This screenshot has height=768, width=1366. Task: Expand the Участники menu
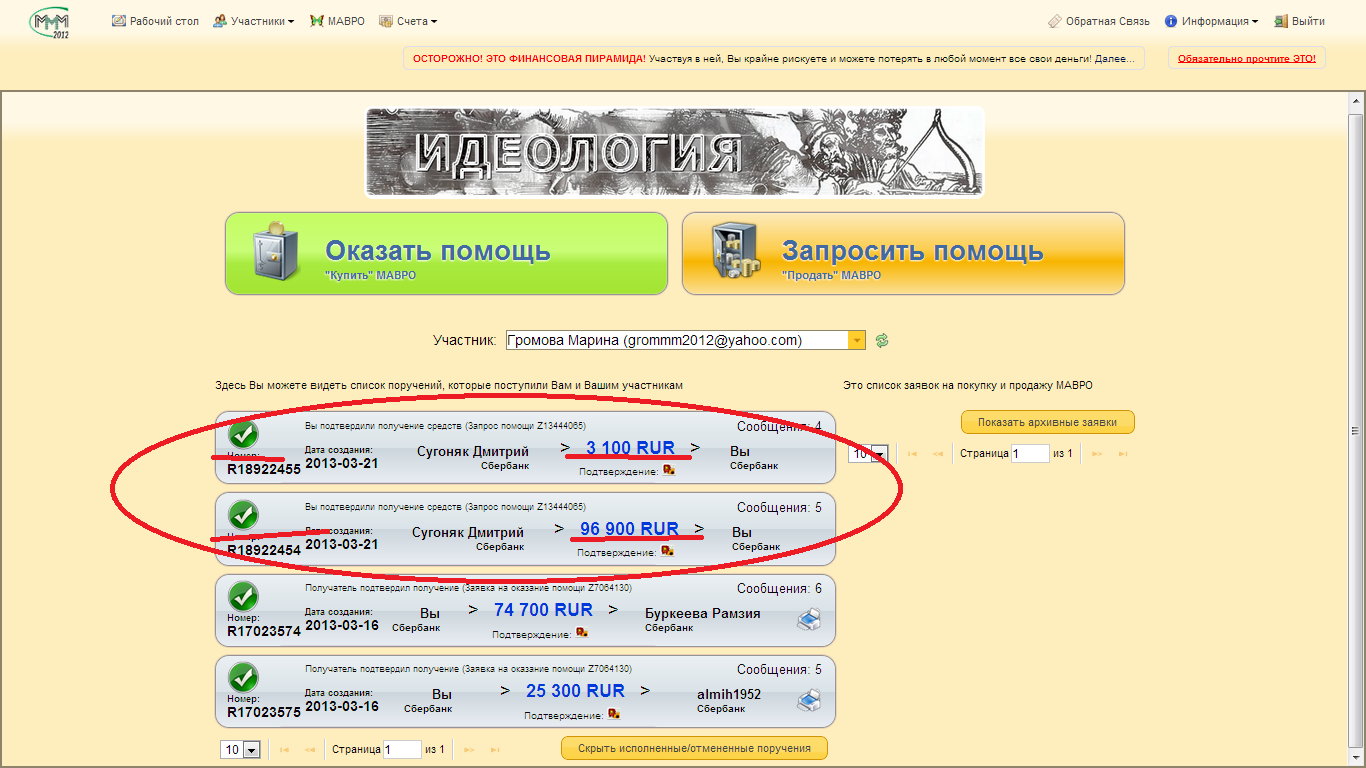[263, 21]
